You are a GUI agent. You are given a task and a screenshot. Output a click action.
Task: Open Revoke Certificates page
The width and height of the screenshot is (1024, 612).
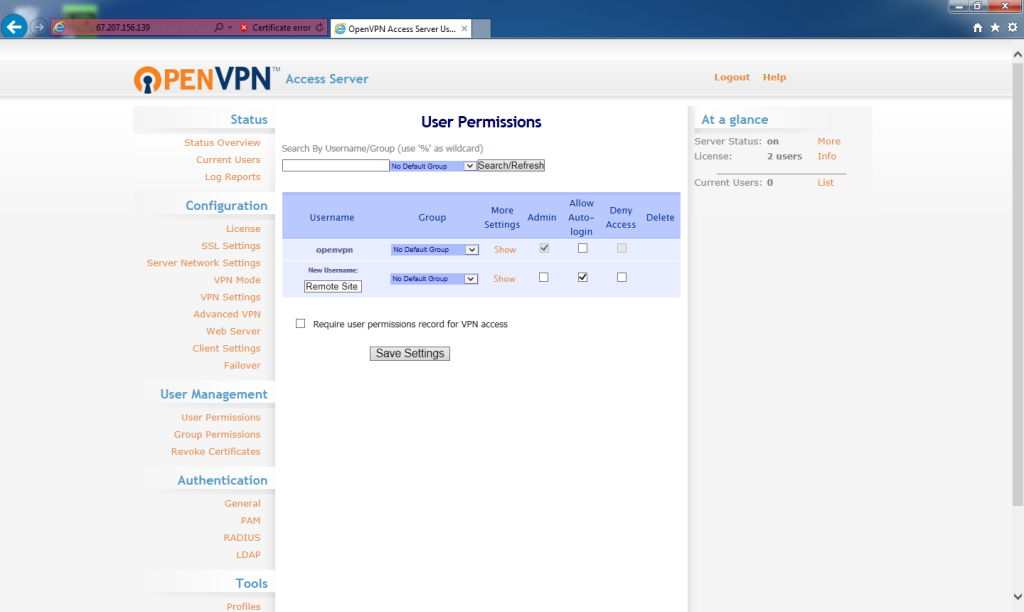216,451
